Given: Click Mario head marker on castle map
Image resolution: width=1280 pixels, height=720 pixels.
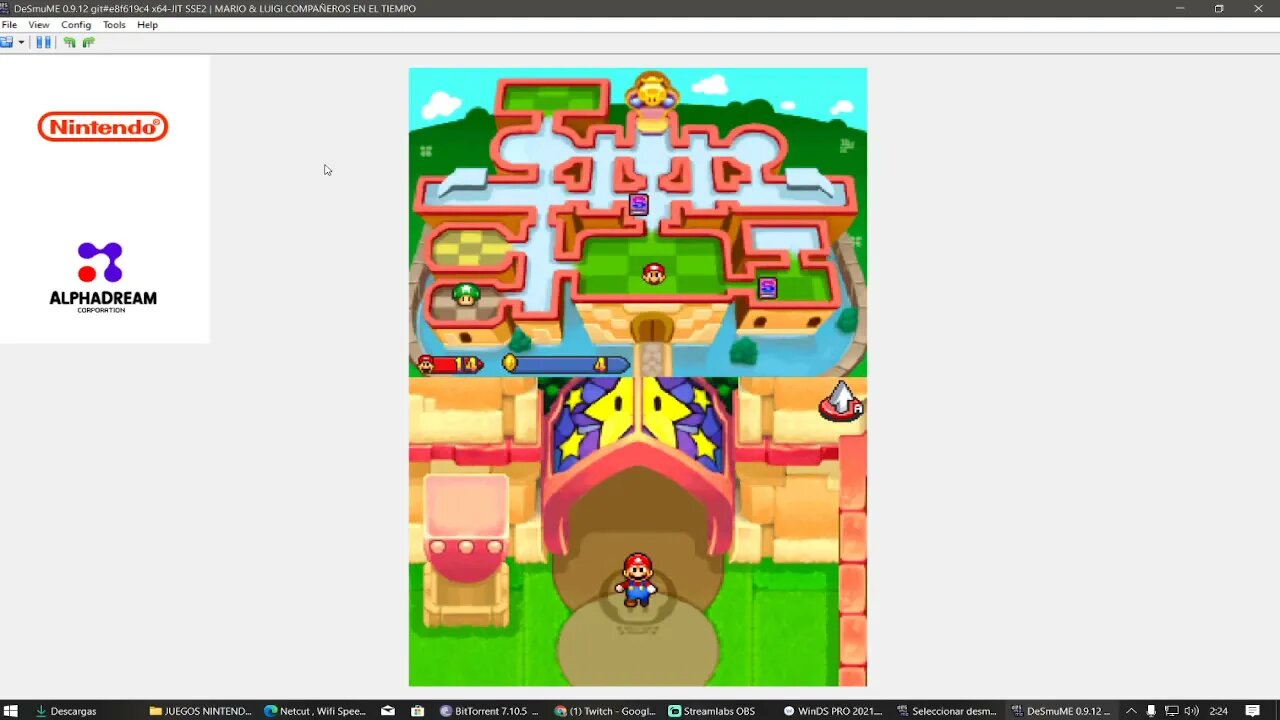Looking at the screenshot, I should pos(654,273).
